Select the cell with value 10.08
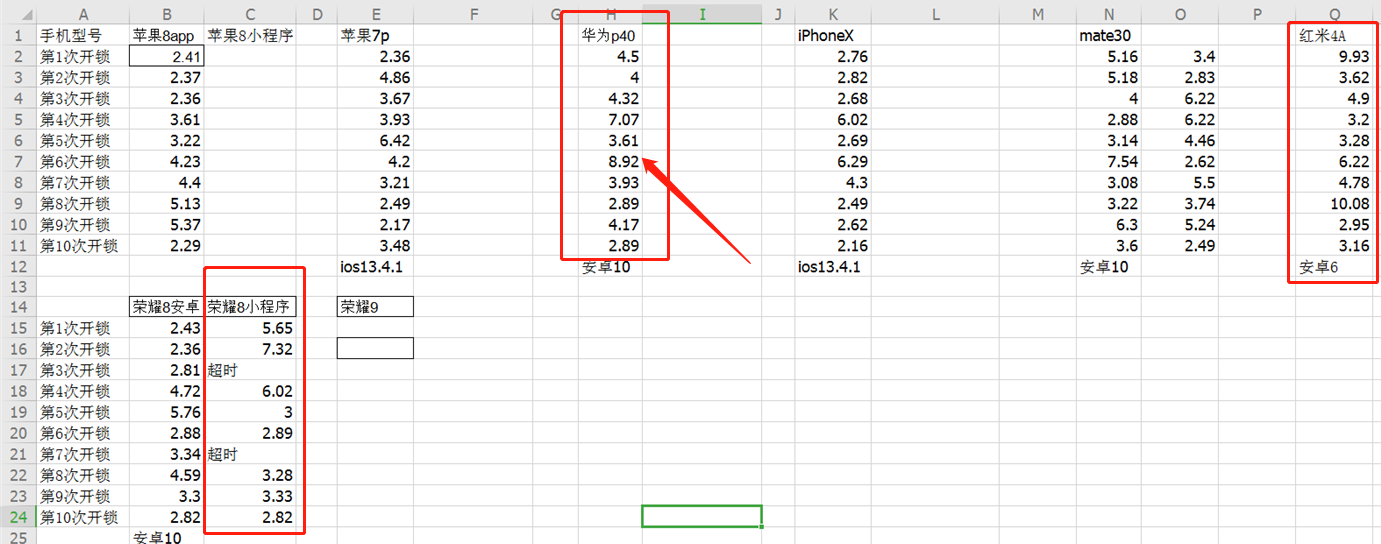 coord(1335,203)
